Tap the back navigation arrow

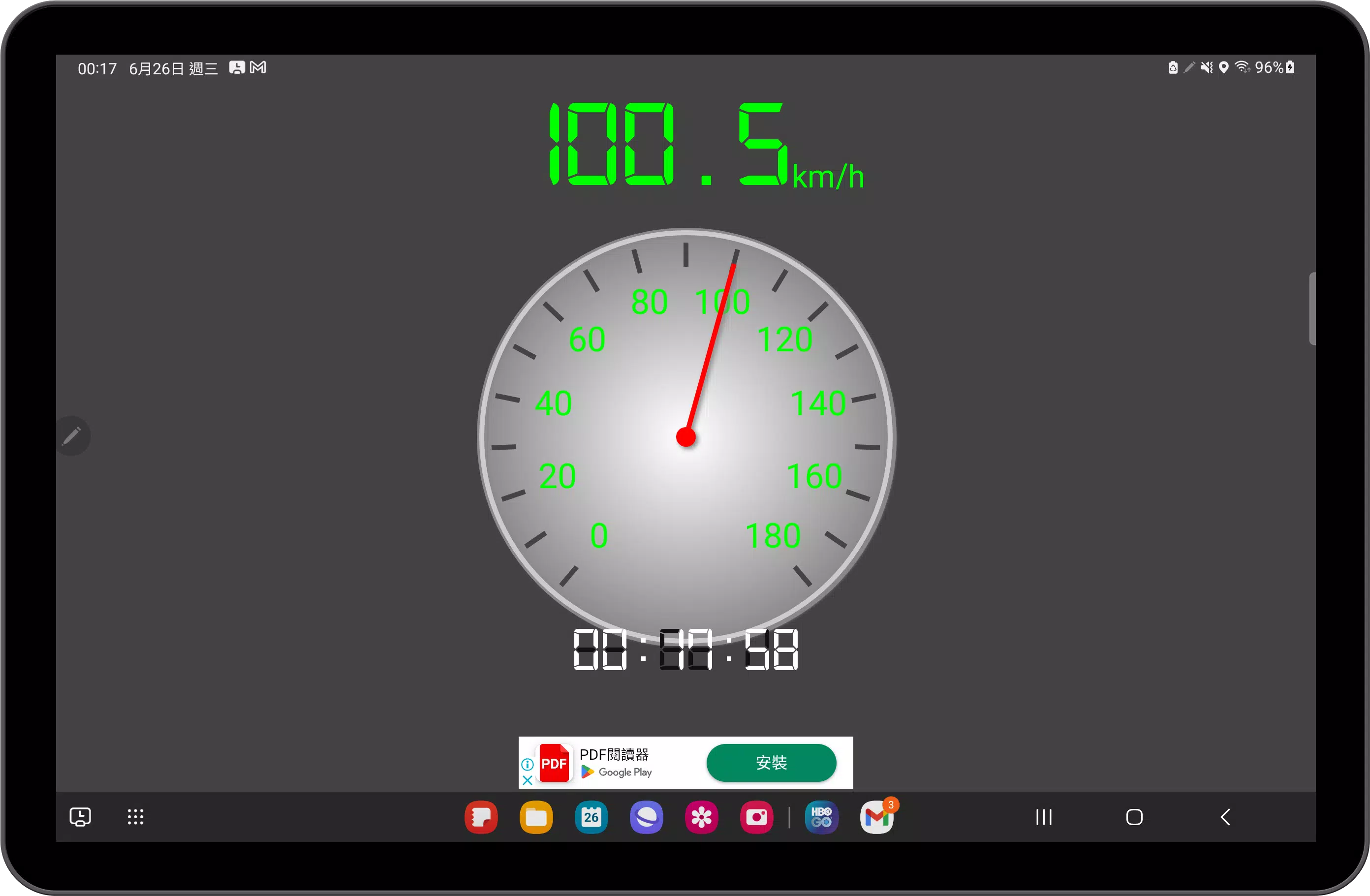click(x=1225, y=817)
